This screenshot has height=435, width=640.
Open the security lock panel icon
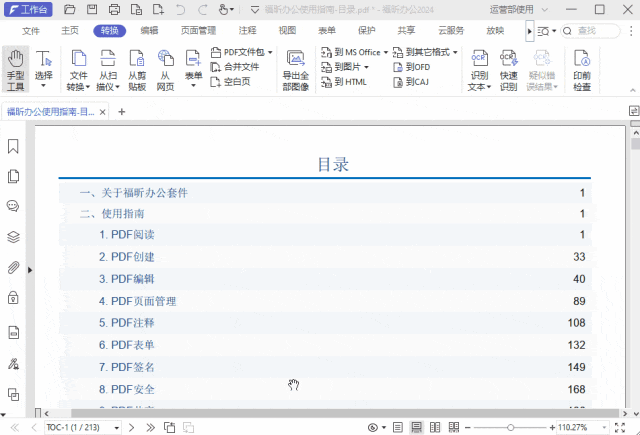[x=13, y=298]
